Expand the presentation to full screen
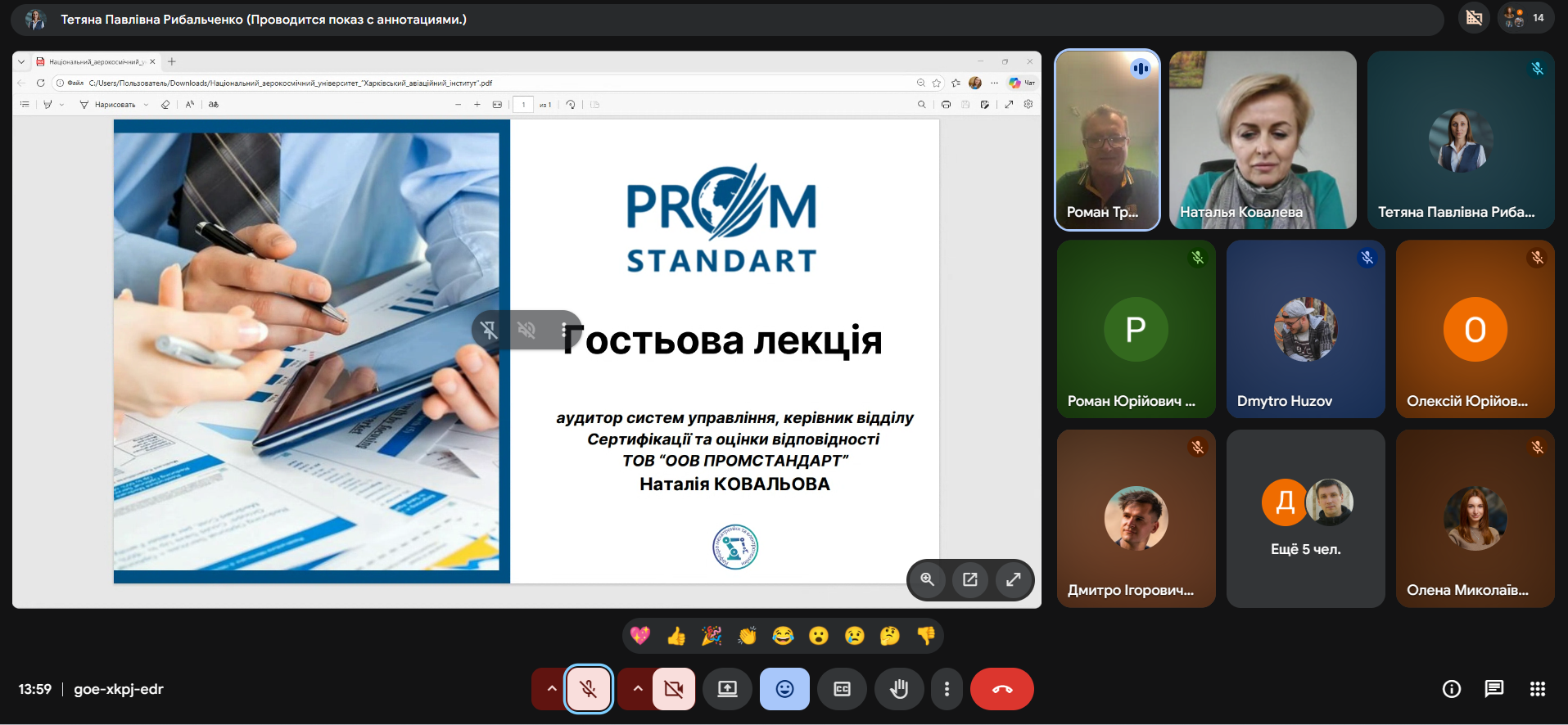This screenshot has width=1568, height=725. pos(1013,579)
